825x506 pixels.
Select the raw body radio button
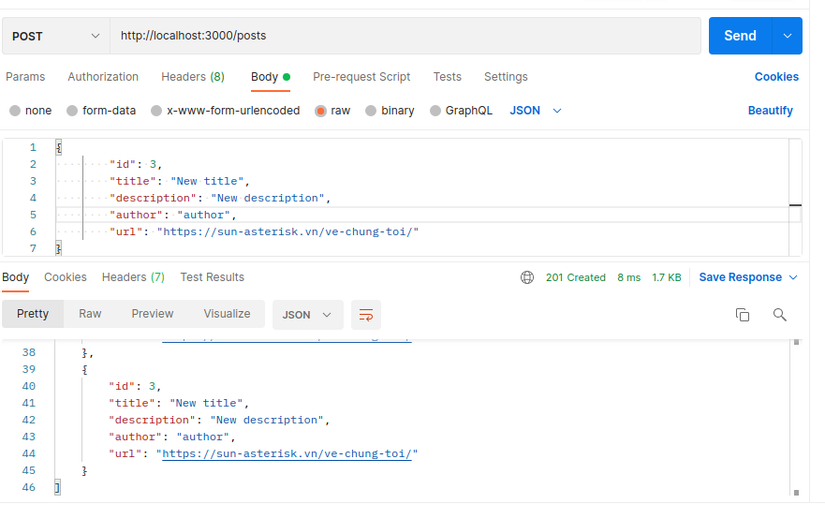tap(321, 111)
